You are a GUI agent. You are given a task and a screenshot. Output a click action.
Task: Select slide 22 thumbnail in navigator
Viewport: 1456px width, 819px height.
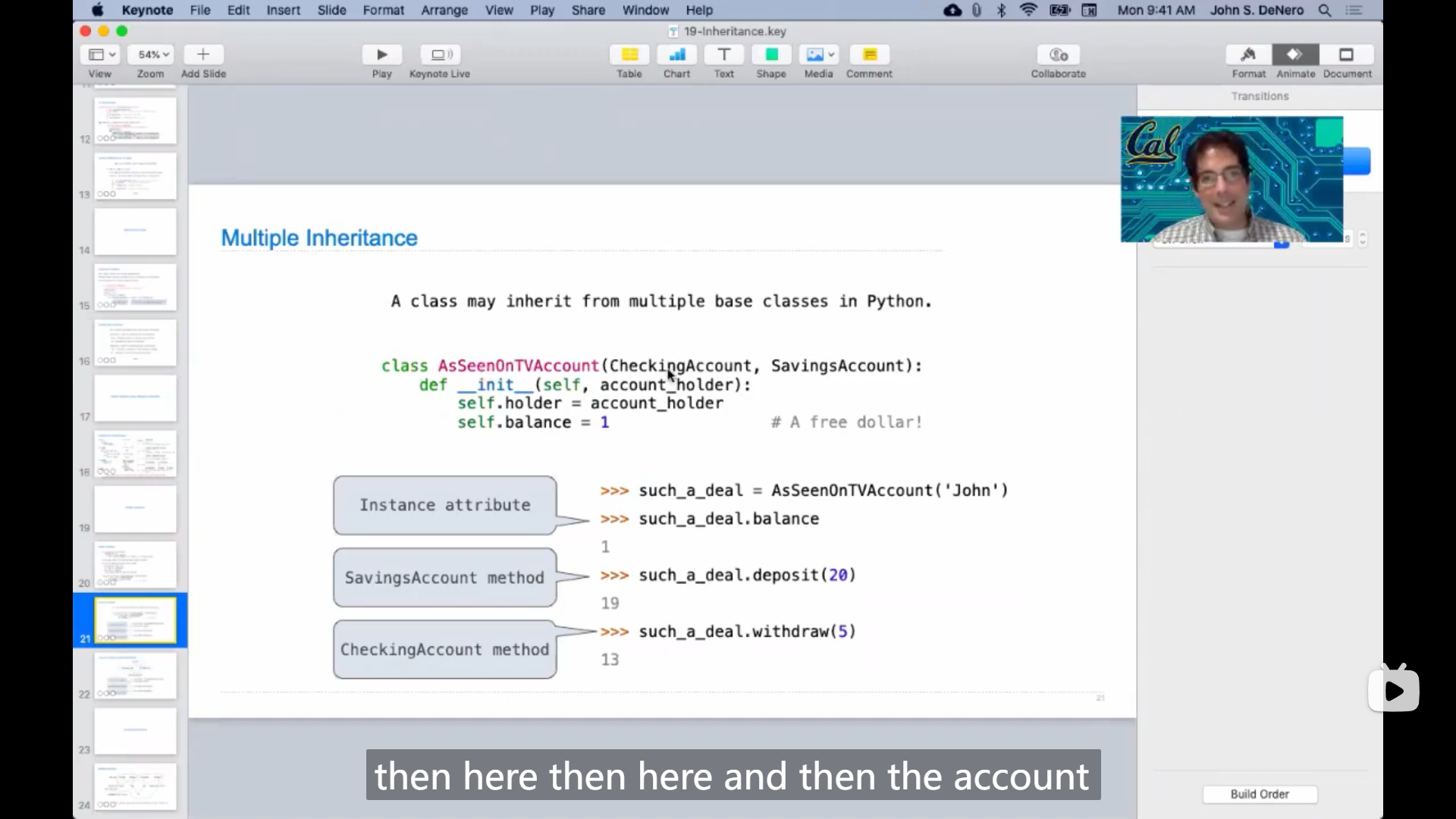[135, 676]
